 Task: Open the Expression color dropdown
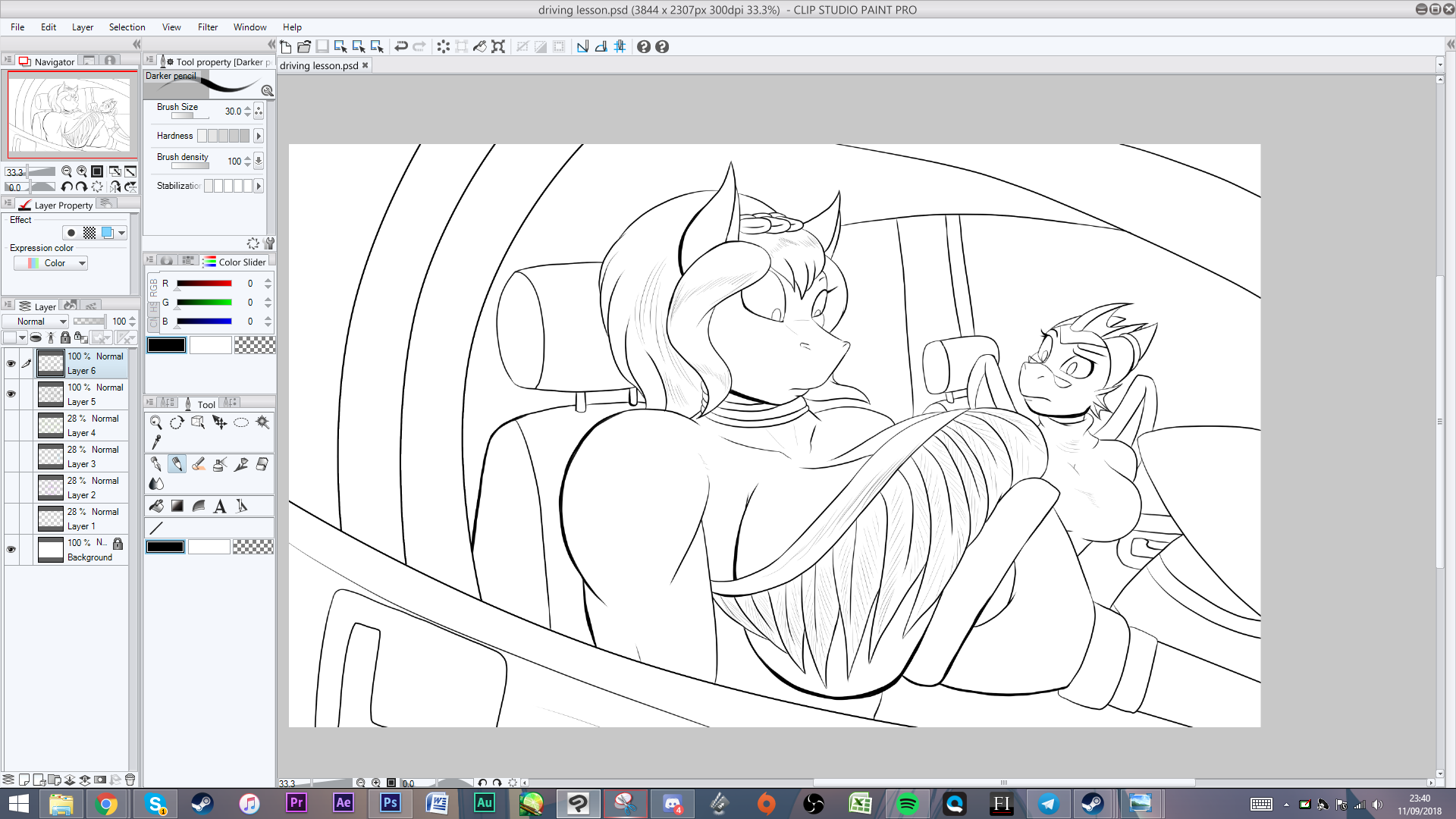click(x=52, y=263)
